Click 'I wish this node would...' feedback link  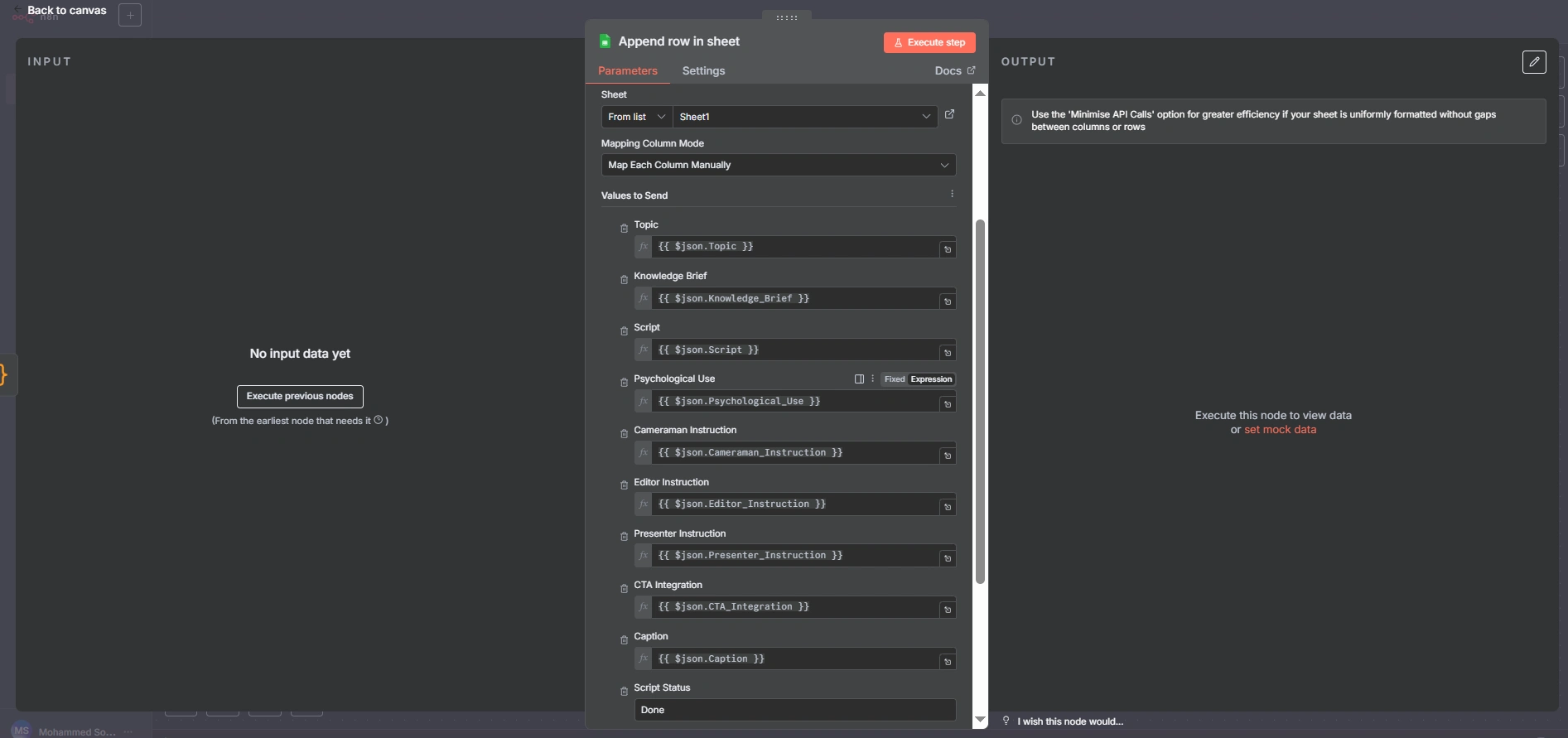point(1064,721)
